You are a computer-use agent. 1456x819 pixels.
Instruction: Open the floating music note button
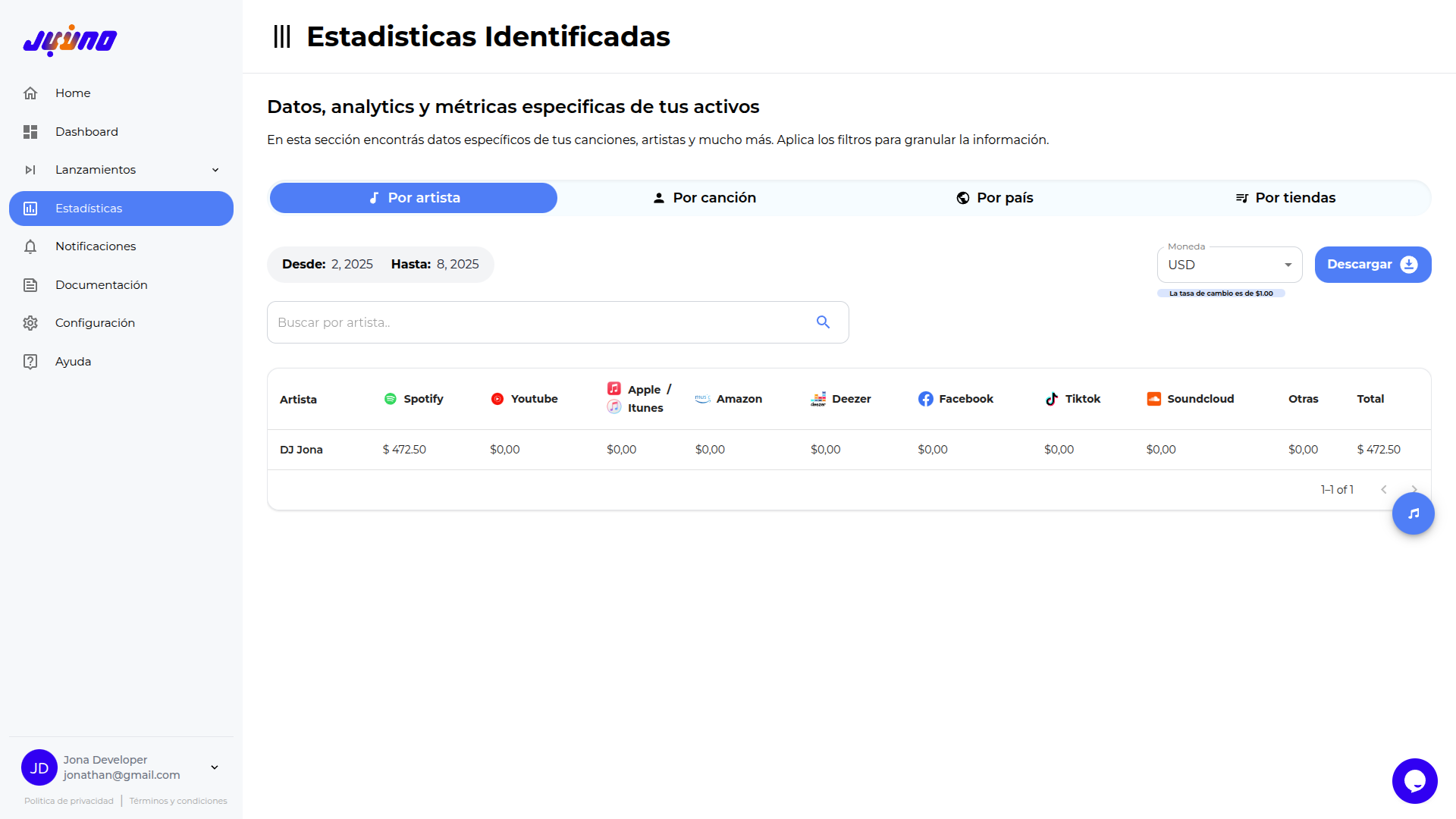tap(1414, 513)
